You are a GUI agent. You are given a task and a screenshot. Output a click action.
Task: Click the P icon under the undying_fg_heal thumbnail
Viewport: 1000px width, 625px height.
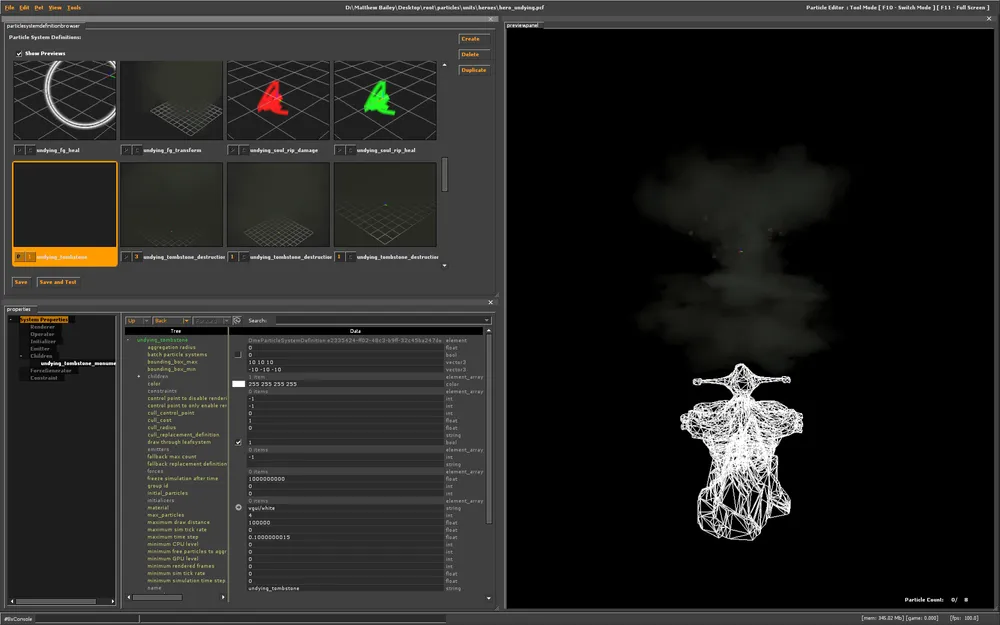click(19, 150)
